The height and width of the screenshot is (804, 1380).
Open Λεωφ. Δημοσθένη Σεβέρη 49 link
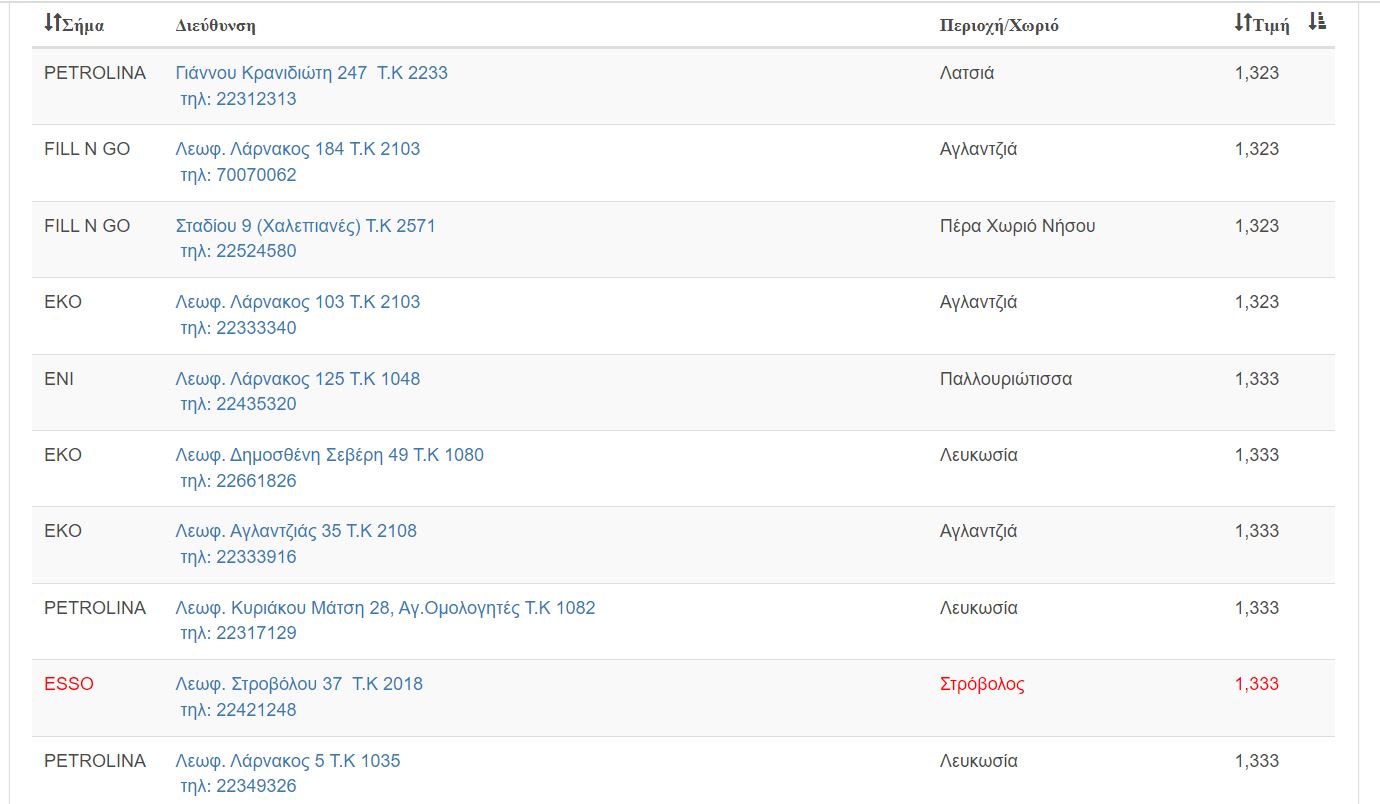click(x=329, y=455)
